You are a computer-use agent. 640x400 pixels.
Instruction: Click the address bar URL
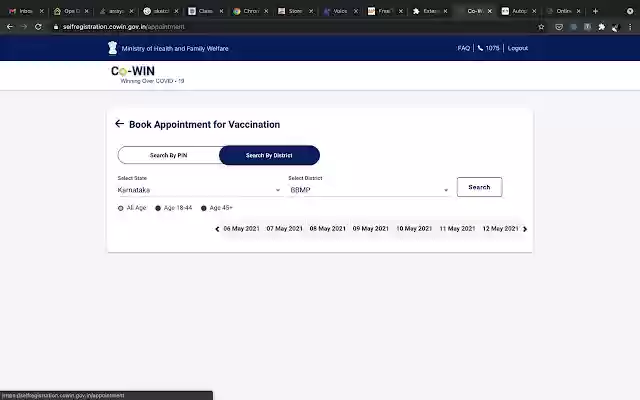tap(124, 27)
